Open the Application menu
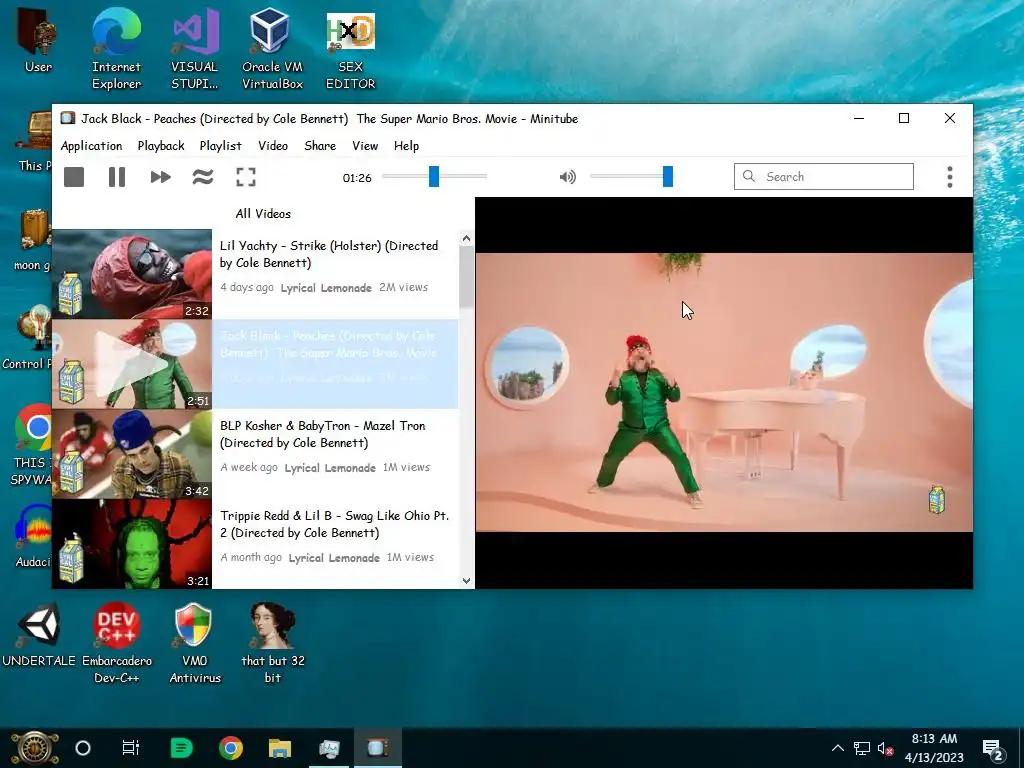Image resolution: width=1024 pixels, height=768 pixels. 91,146
